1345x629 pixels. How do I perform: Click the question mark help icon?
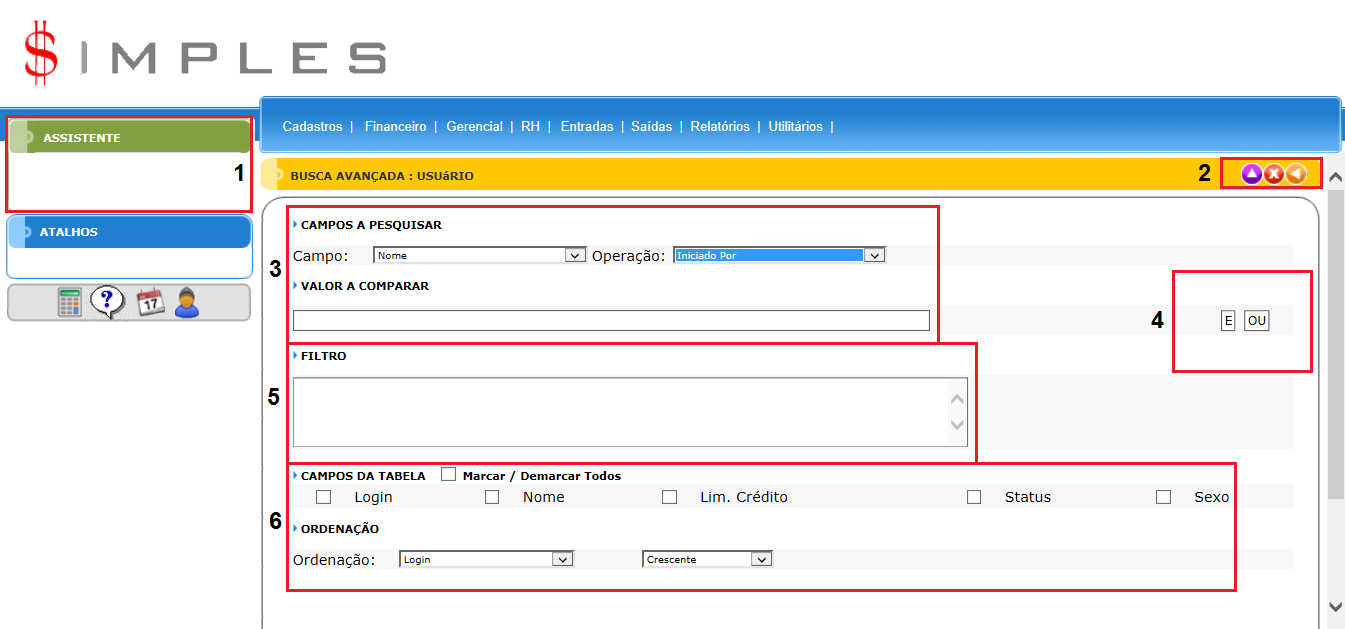pos(107,302)
